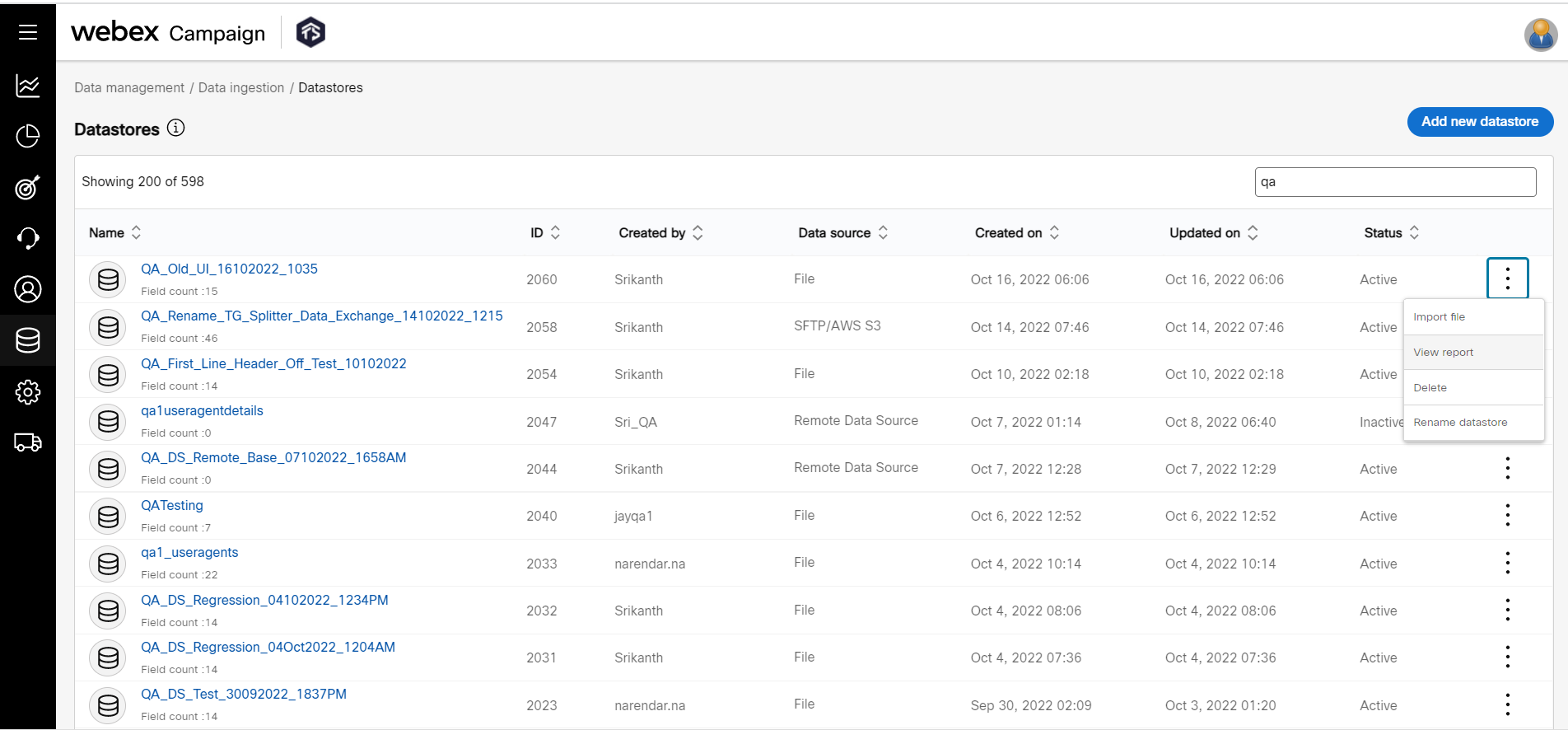Open QA_DS_Regression_04Oct2022_1204AM link
Screen dimensions: 1568x730
(268, 647)
